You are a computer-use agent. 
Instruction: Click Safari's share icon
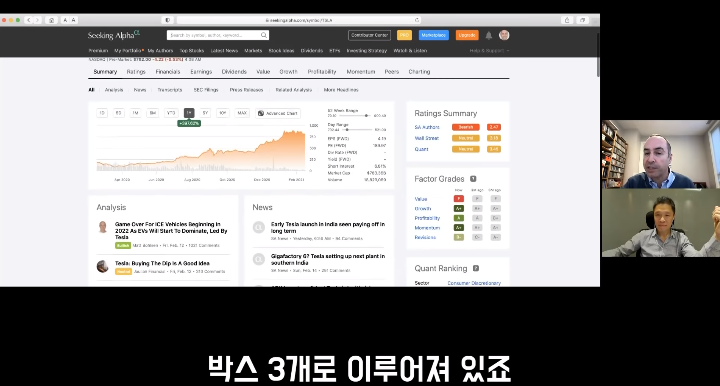567,20
